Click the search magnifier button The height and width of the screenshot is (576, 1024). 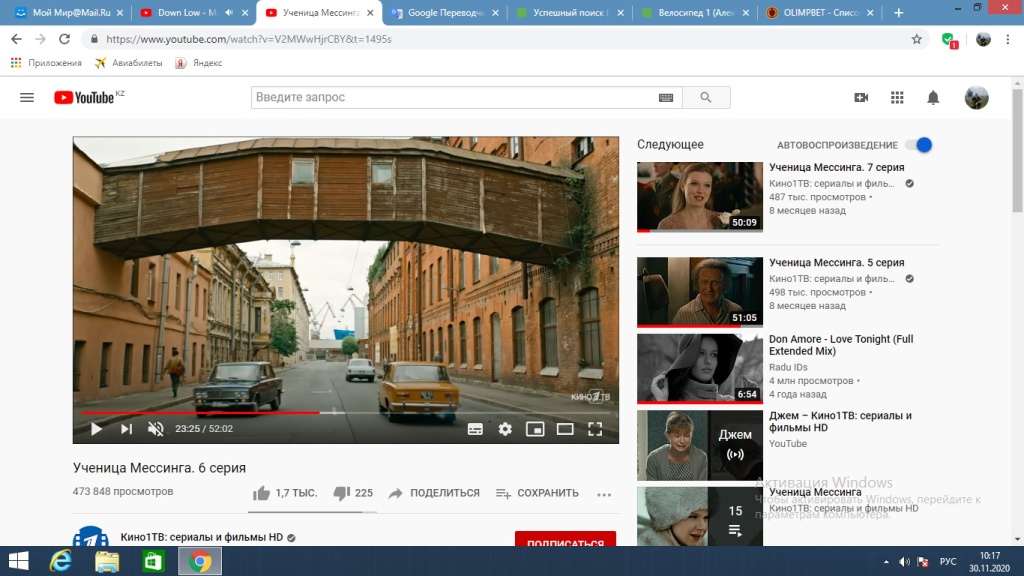(706, 97)
